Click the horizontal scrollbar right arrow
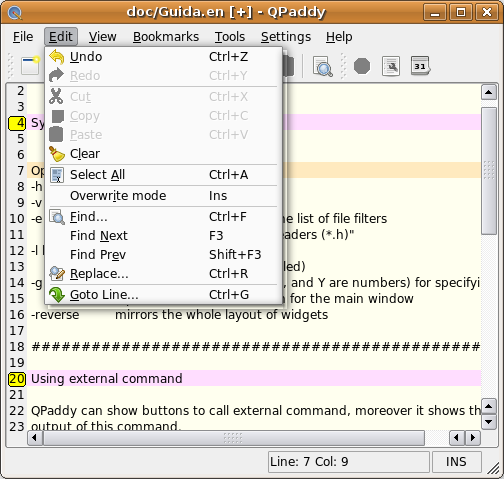 [x=472, y=438]
